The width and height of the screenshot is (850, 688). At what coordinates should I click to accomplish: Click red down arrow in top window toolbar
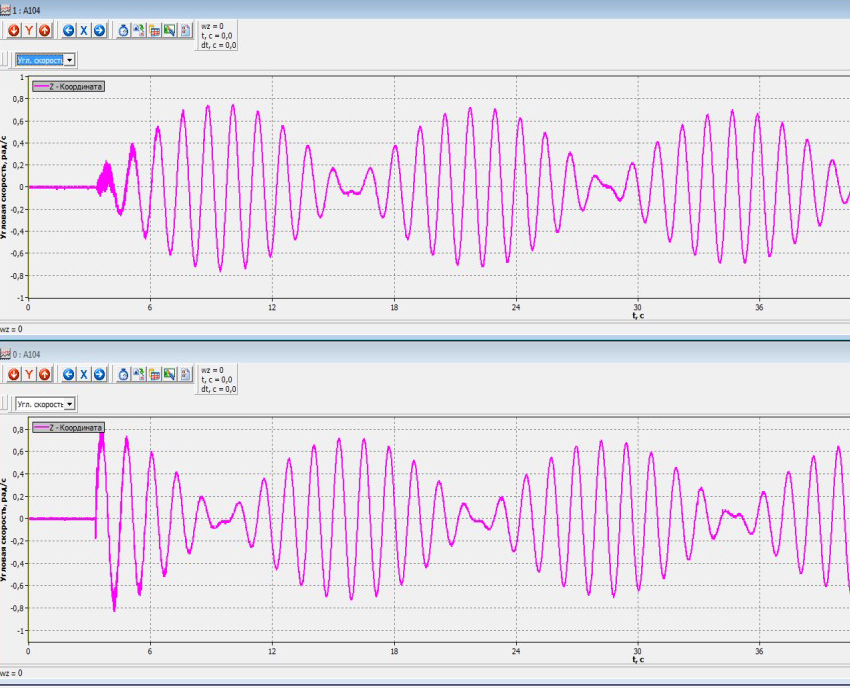14,30
